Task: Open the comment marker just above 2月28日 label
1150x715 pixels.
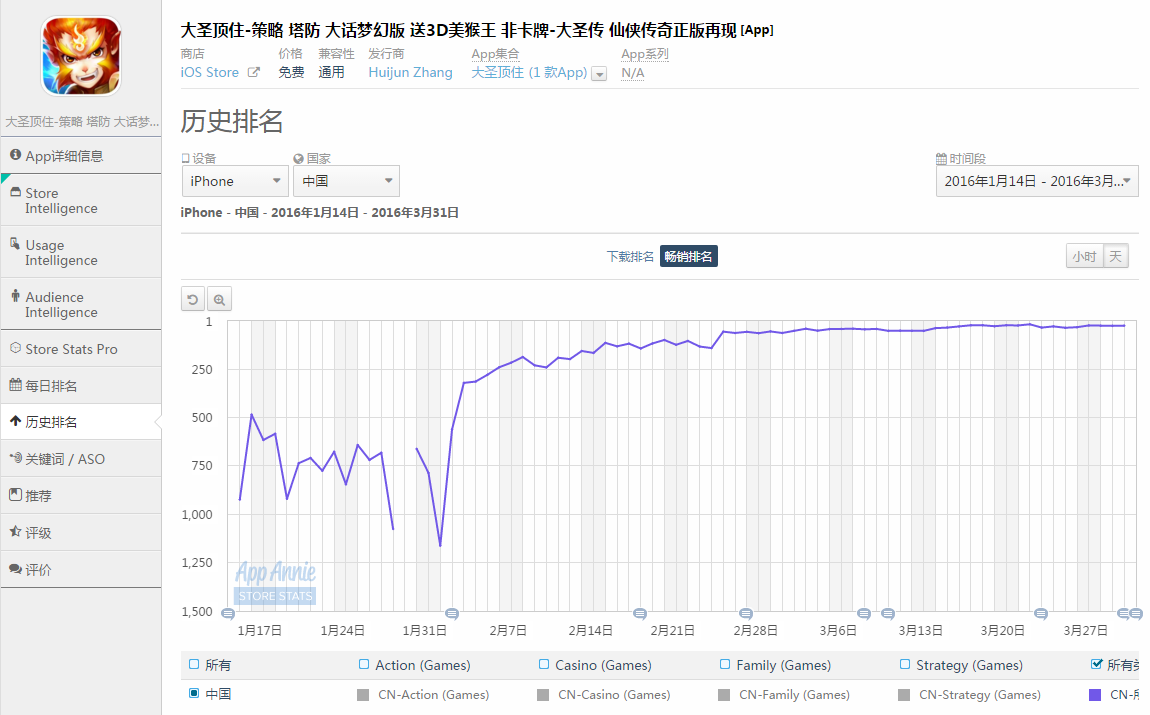Action: click(746, 614)
